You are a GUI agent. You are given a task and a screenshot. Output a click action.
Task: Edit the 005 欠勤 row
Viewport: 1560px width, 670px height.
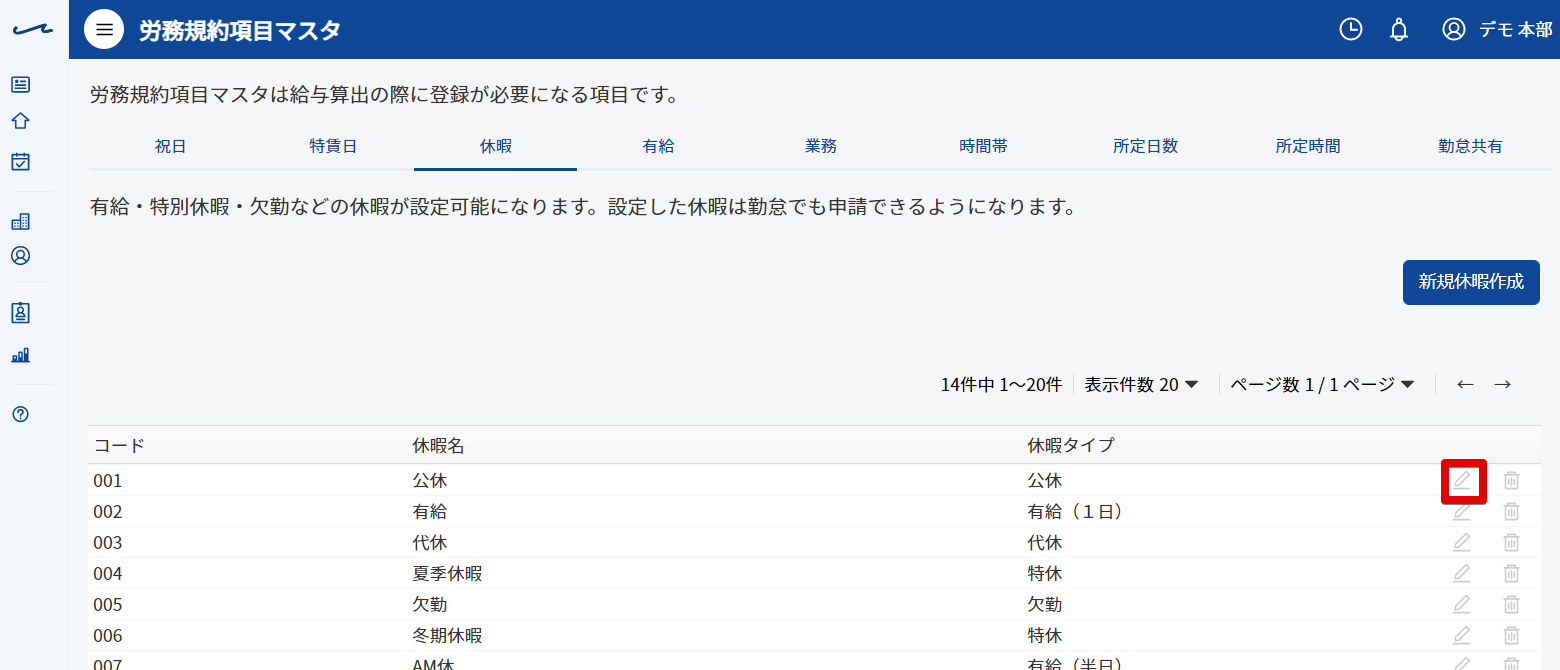tap(1462, 604)
